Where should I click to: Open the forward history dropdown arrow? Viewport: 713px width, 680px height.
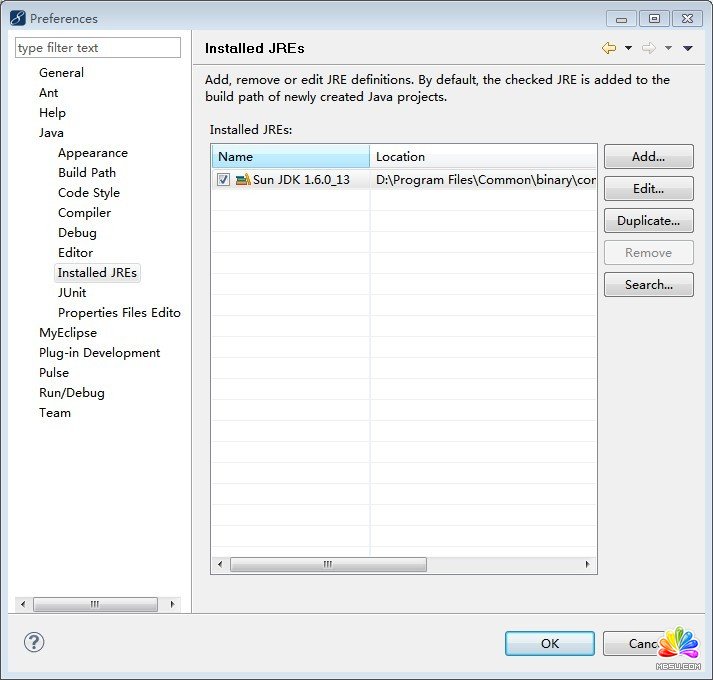click(x=668, y=48)
